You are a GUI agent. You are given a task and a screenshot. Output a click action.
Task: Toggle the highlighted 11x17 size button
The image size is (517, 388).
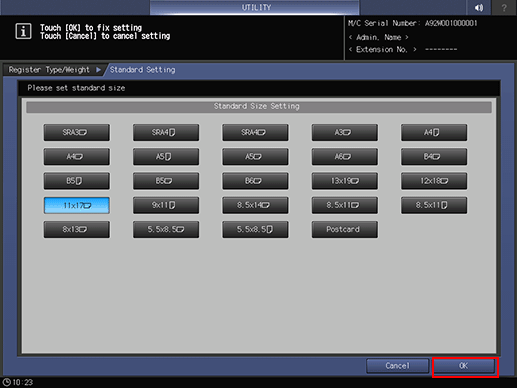(76, 205)
